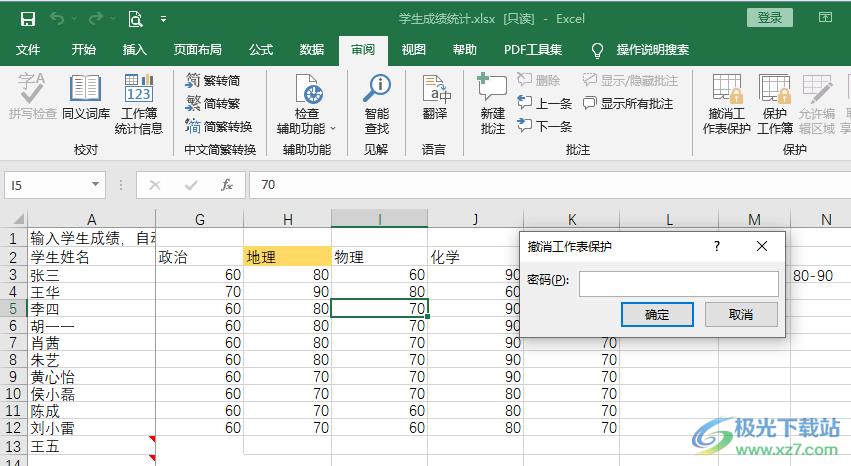Click the Save icon in the title bar
The height and width of the screenshot is (466, 851).
tap(28, 18)
